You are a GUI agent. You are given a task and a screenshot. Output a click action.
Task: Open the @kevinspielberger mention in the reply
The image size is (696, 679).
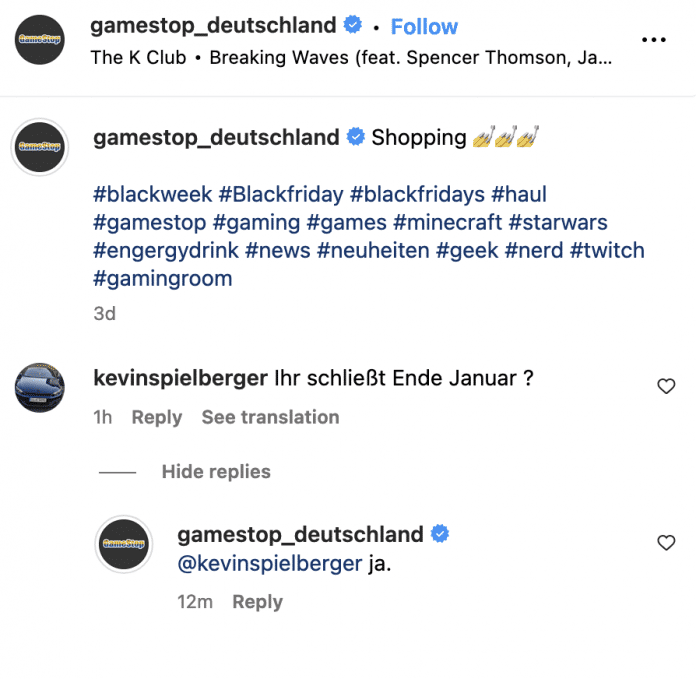click(269, 564)
